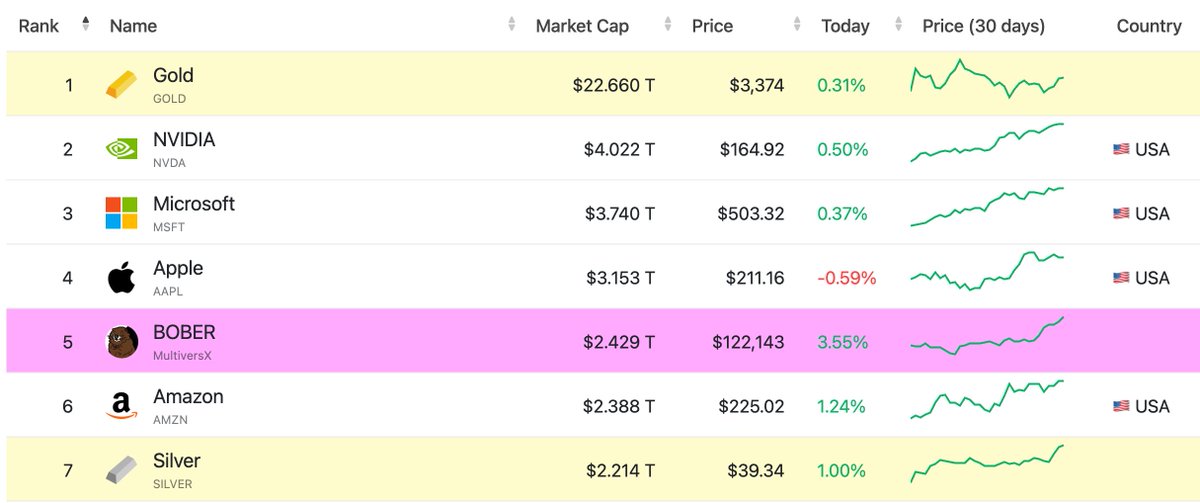Click the Rank column header

pyautogui.click(x=39, y=26)
